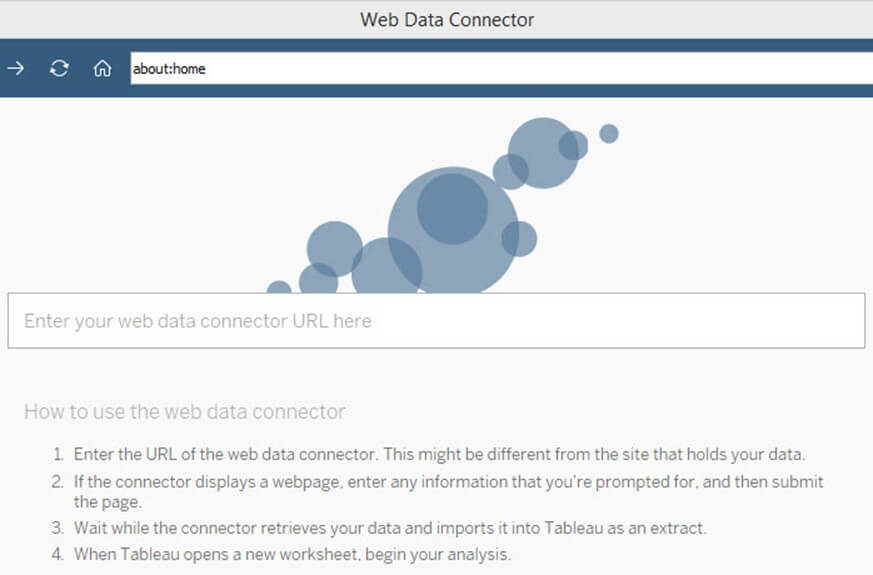Click the web data connector URL field
The width and height of the screenshot is (873, 575).
[436, 321]
